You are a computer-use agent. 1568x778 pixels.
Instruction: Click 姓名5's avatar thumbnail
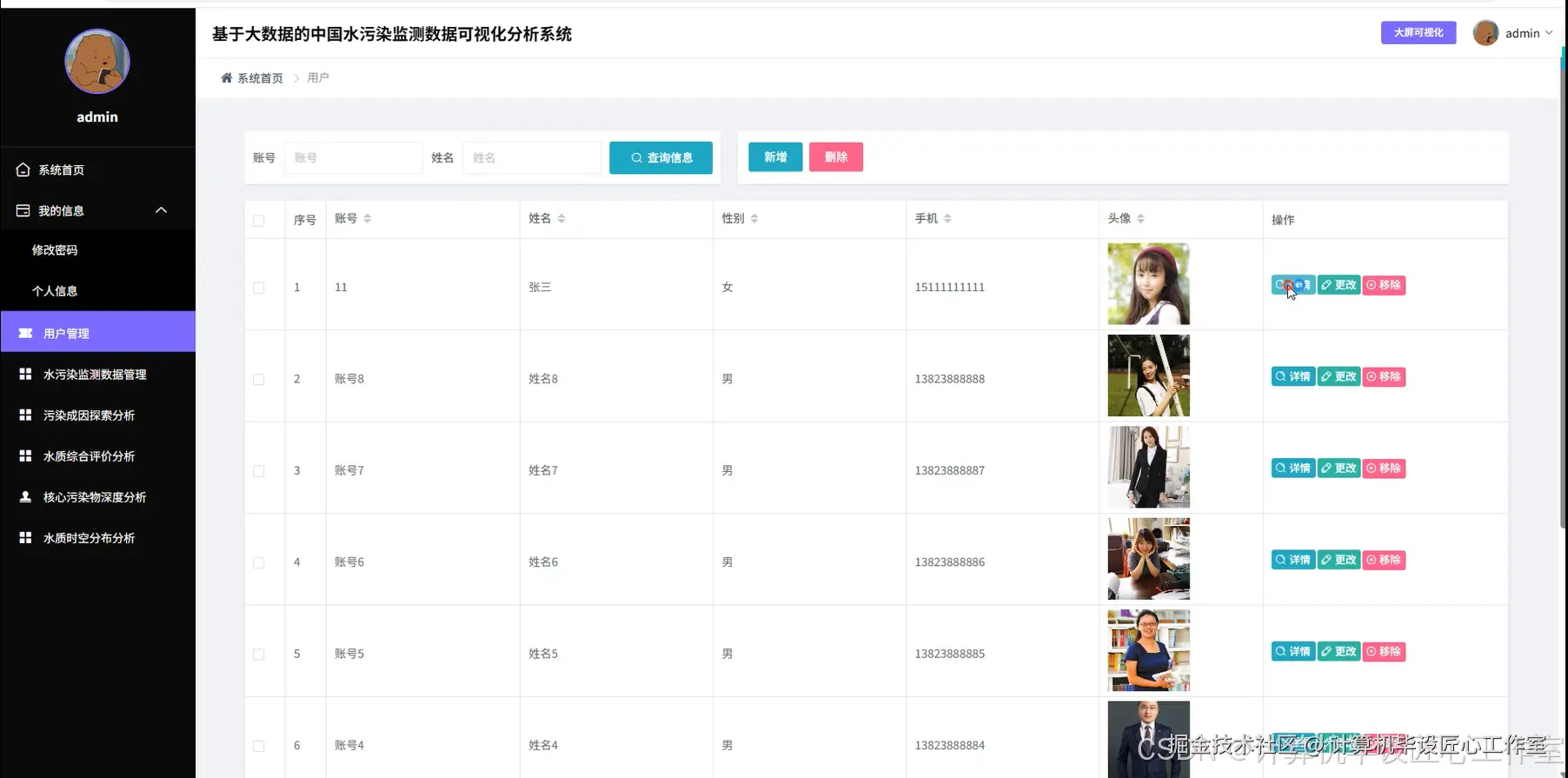tap(1148, 650)
